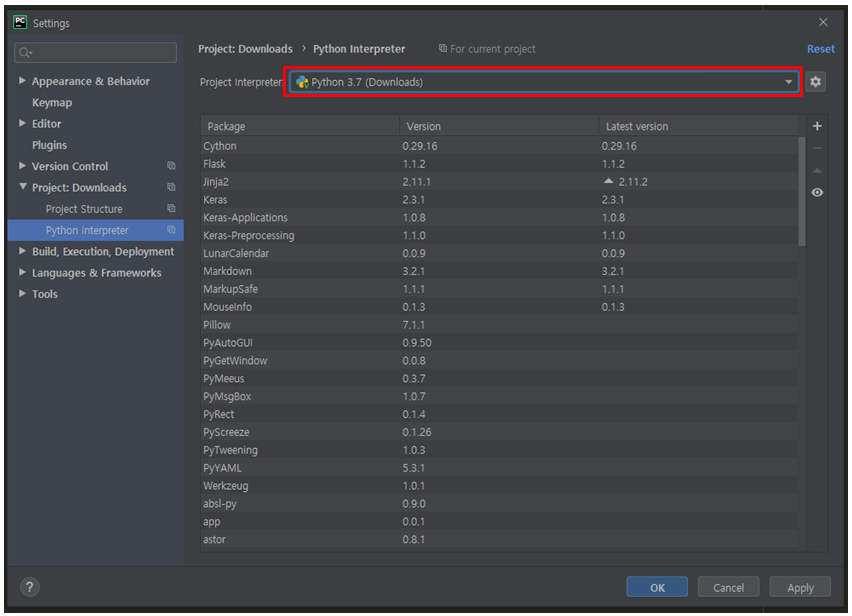
Task: Click the project-level icon next to Project: Downloads
Action: point(171,187)
